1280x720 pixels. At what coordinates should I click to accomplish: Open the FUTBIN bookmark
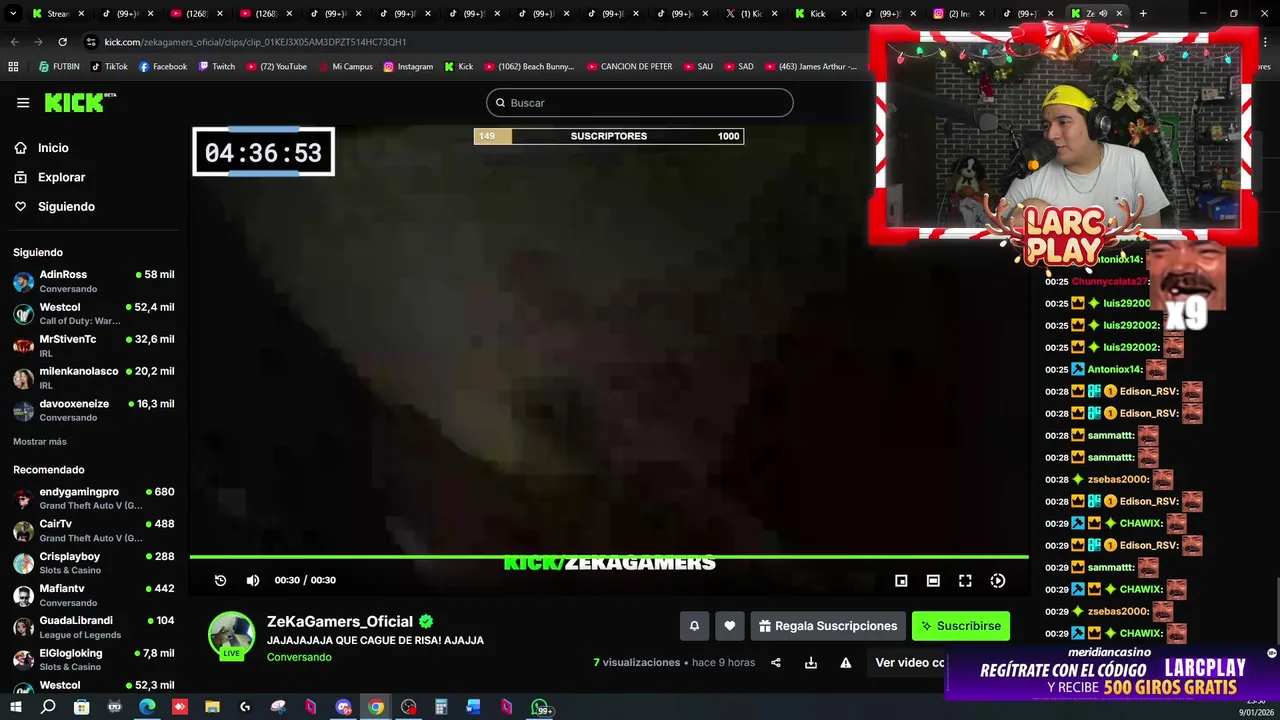coord(59,66)
